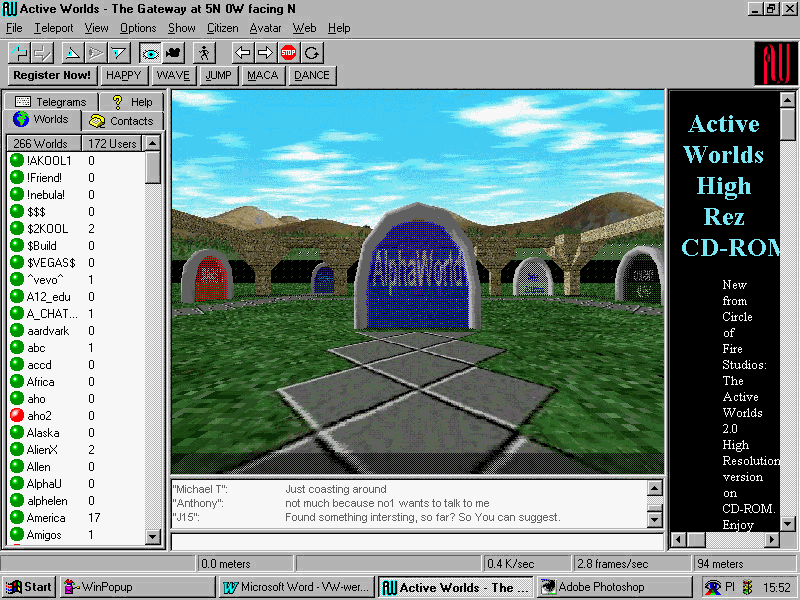Open the Citizen menu
The width and height of the screenshot is (800, 600).
click(222, 28)
